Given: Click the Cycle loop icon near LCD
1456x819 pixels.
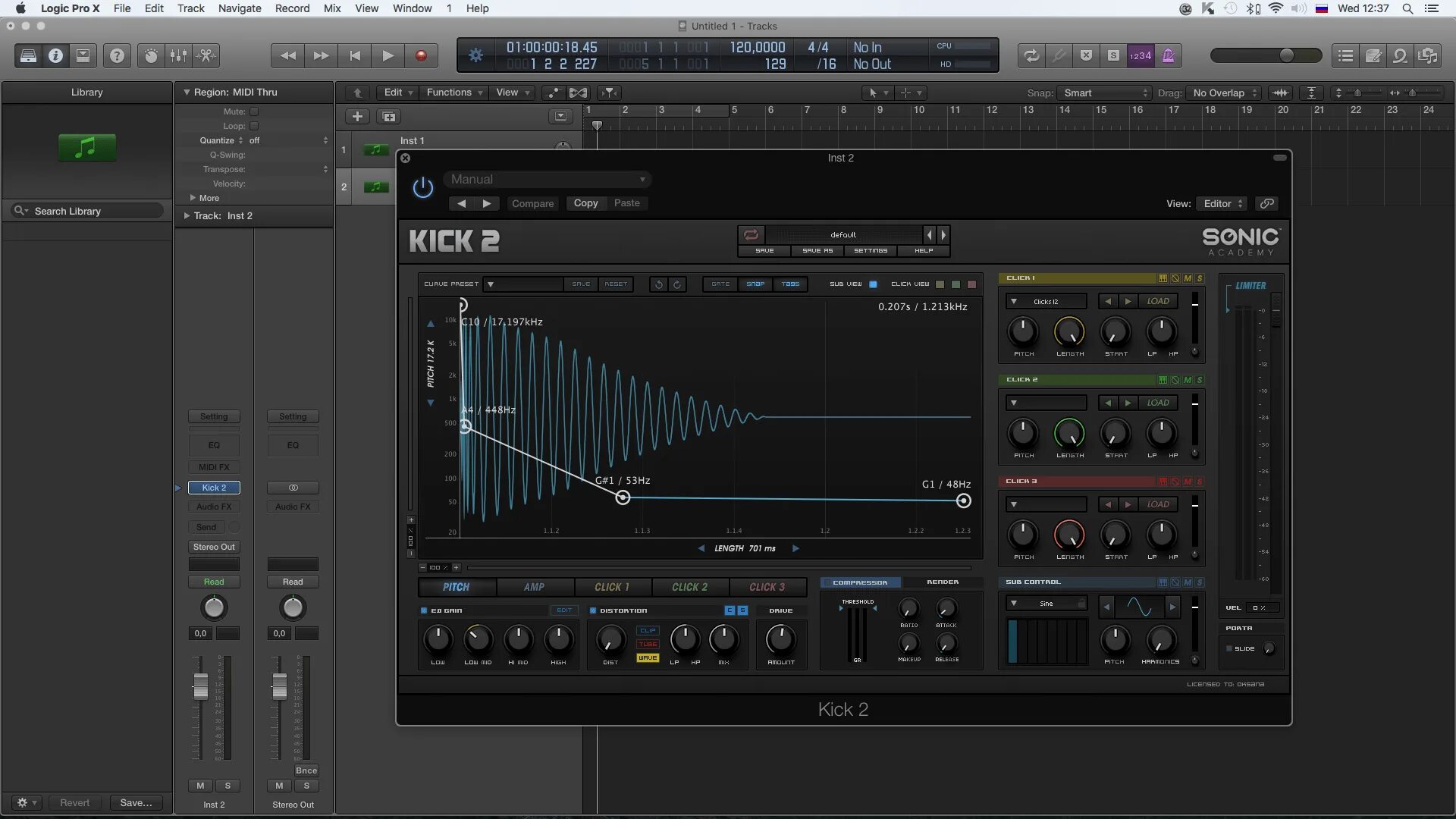Looking at the screenshot, I should tap(1031, 55).
